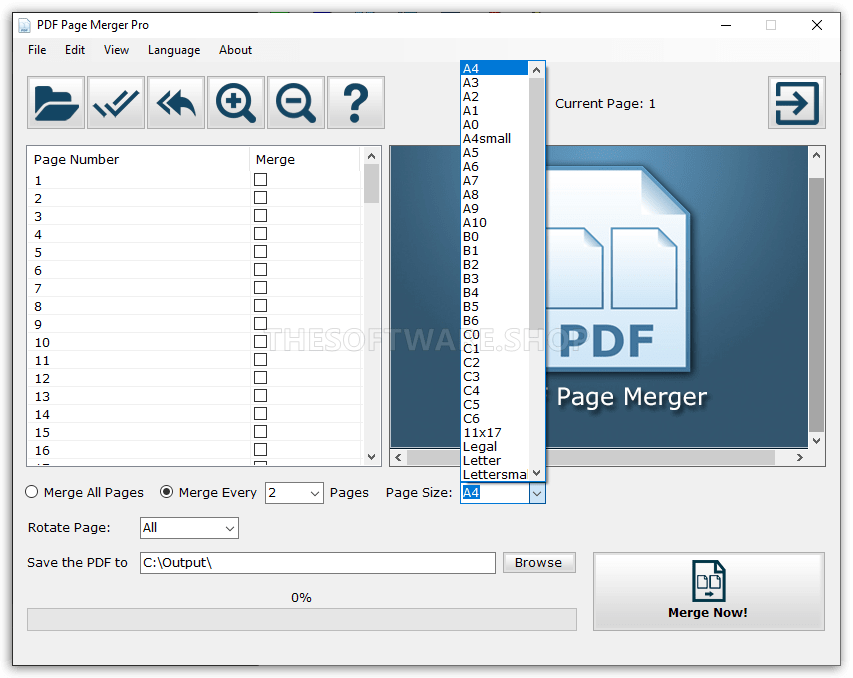853x678 pixels.
Task: Enable the Merge checkbox for page 5
Action: [x=260, y=251]
